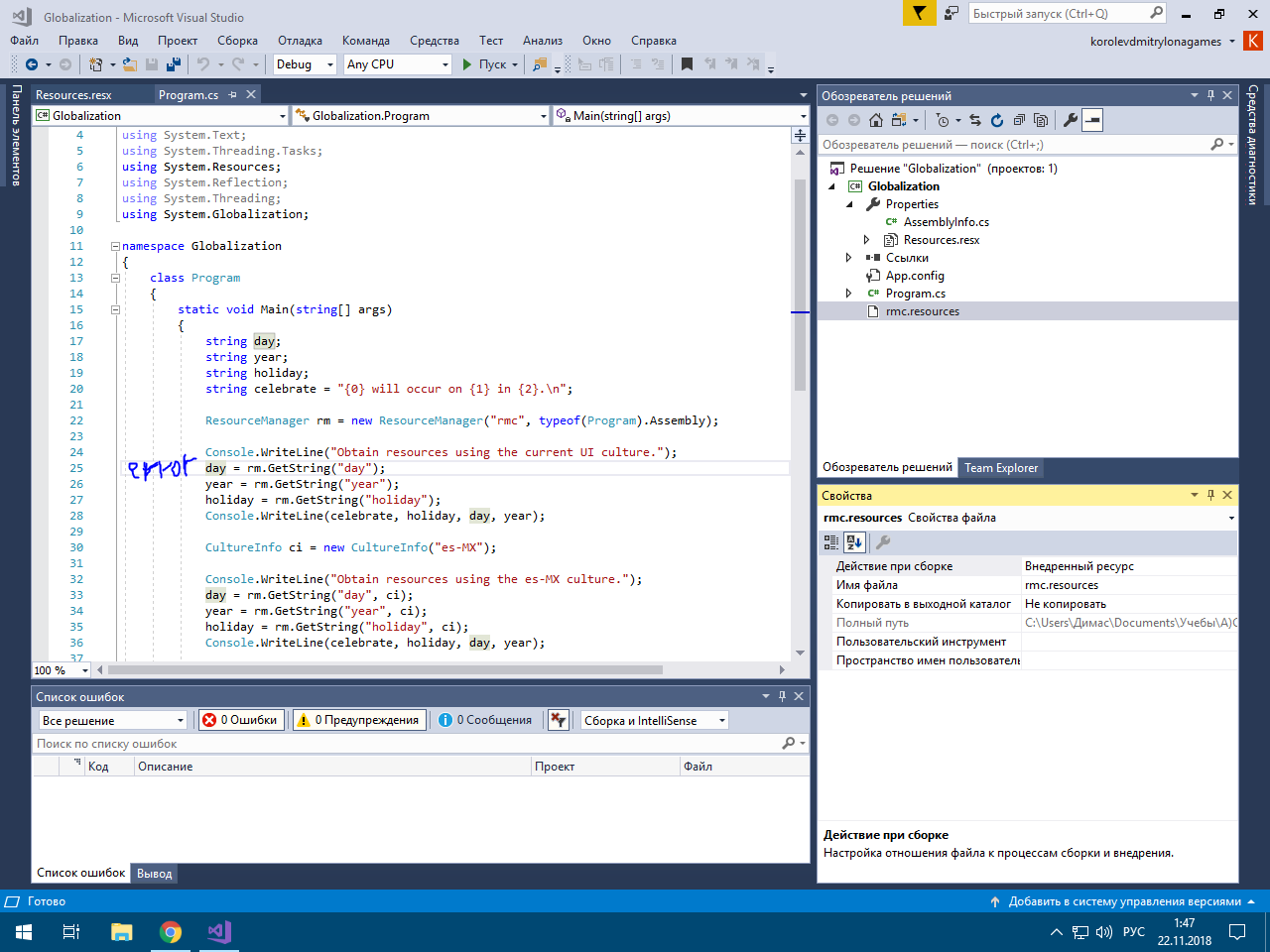1270x952 pixels.
Task: Select App.config in Solution Explorer
Action: click(x=915, y=276)
